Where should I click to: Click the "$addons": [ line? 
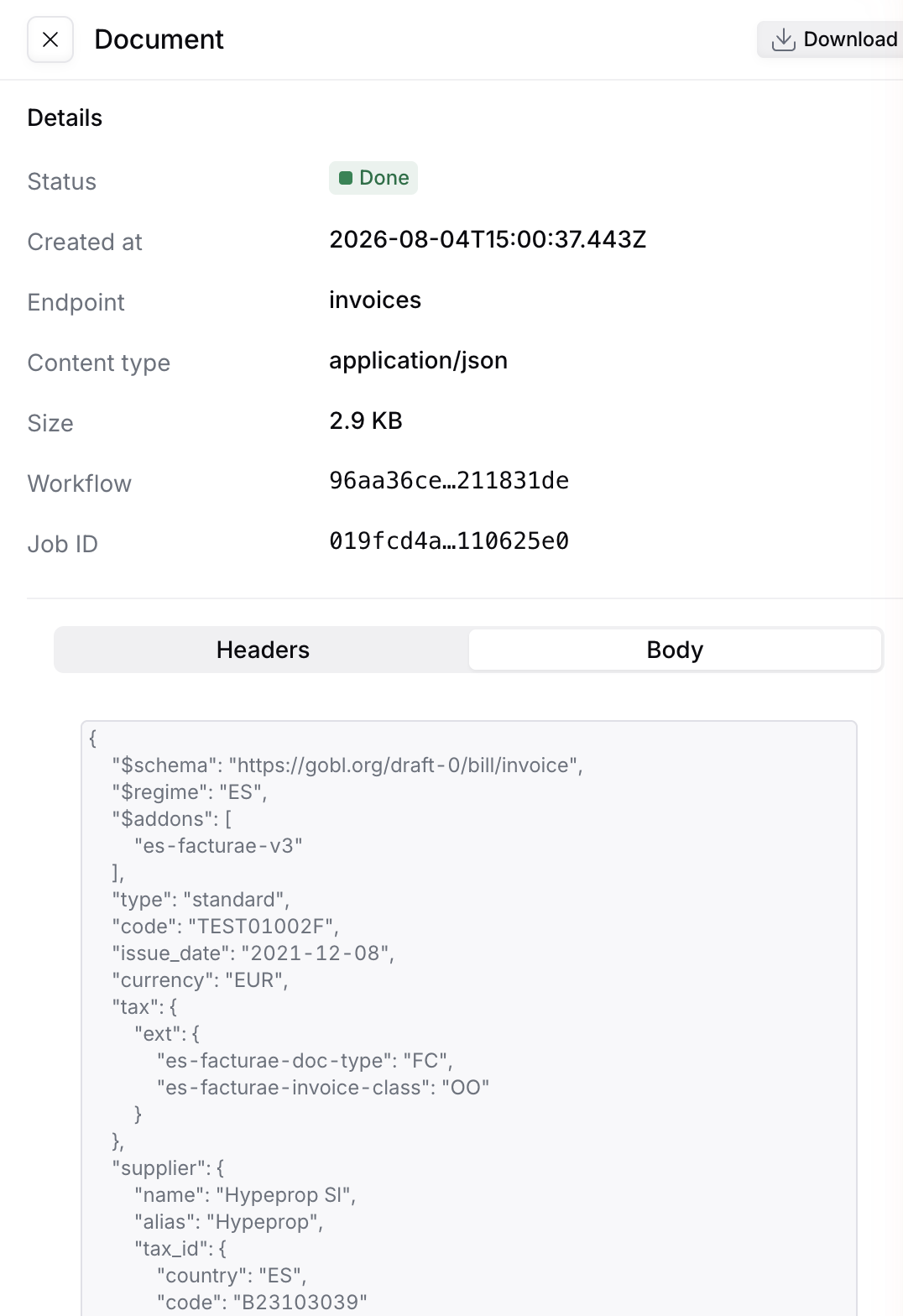[172, 819]
